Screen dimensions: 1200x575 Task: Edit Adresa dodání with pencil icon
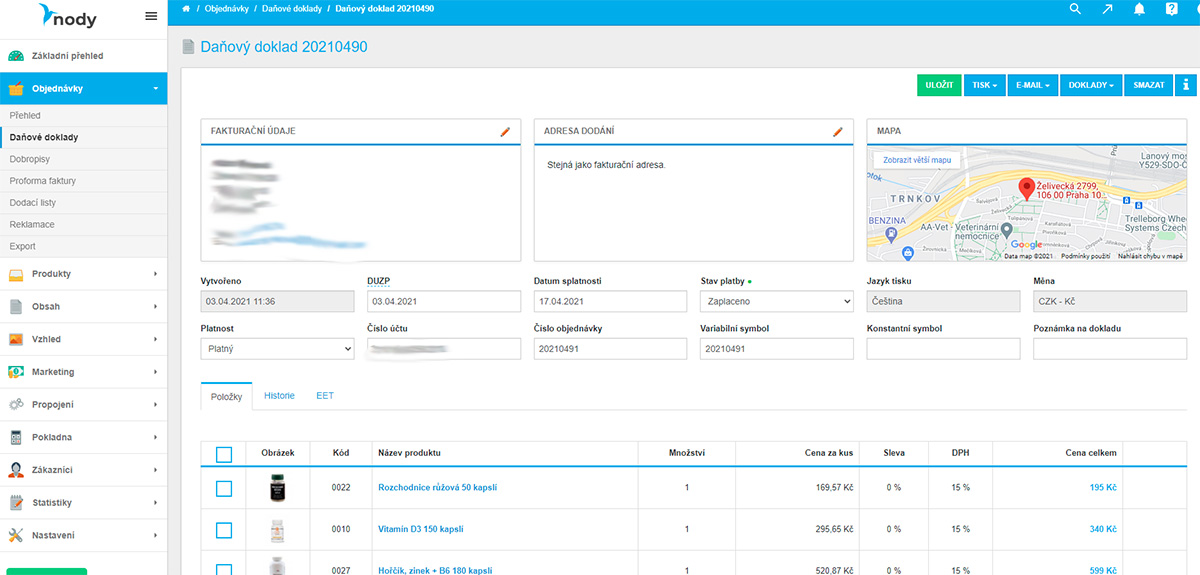[838, 131]
